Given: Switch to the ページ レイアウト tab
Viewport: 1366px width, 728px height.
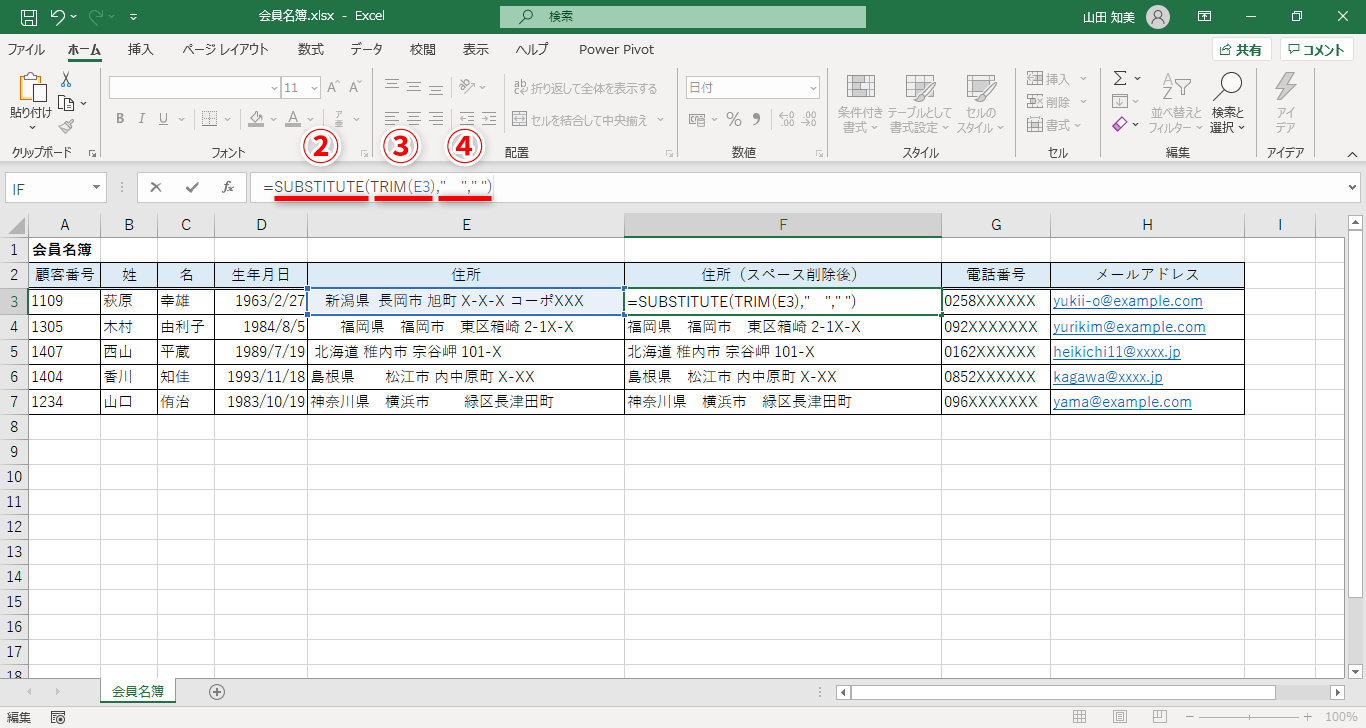Looking at the screenshot, I should click(x=225, y=49).
